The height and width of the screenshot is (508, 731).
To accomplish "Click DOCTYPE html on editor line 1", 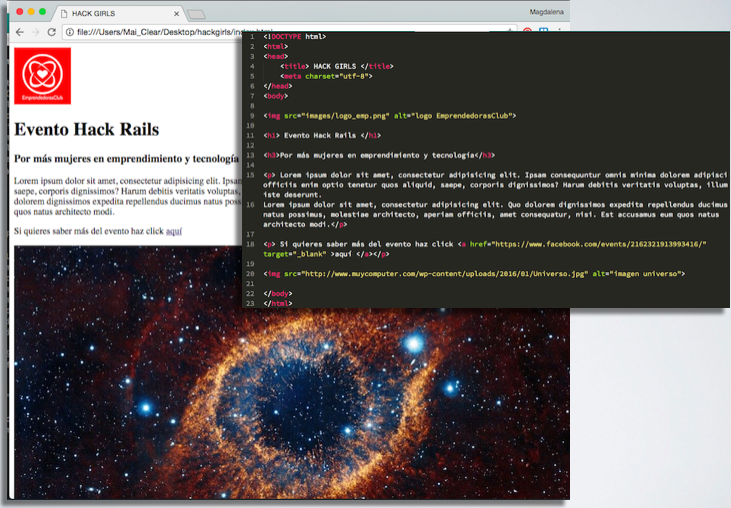I will point(295,36).
